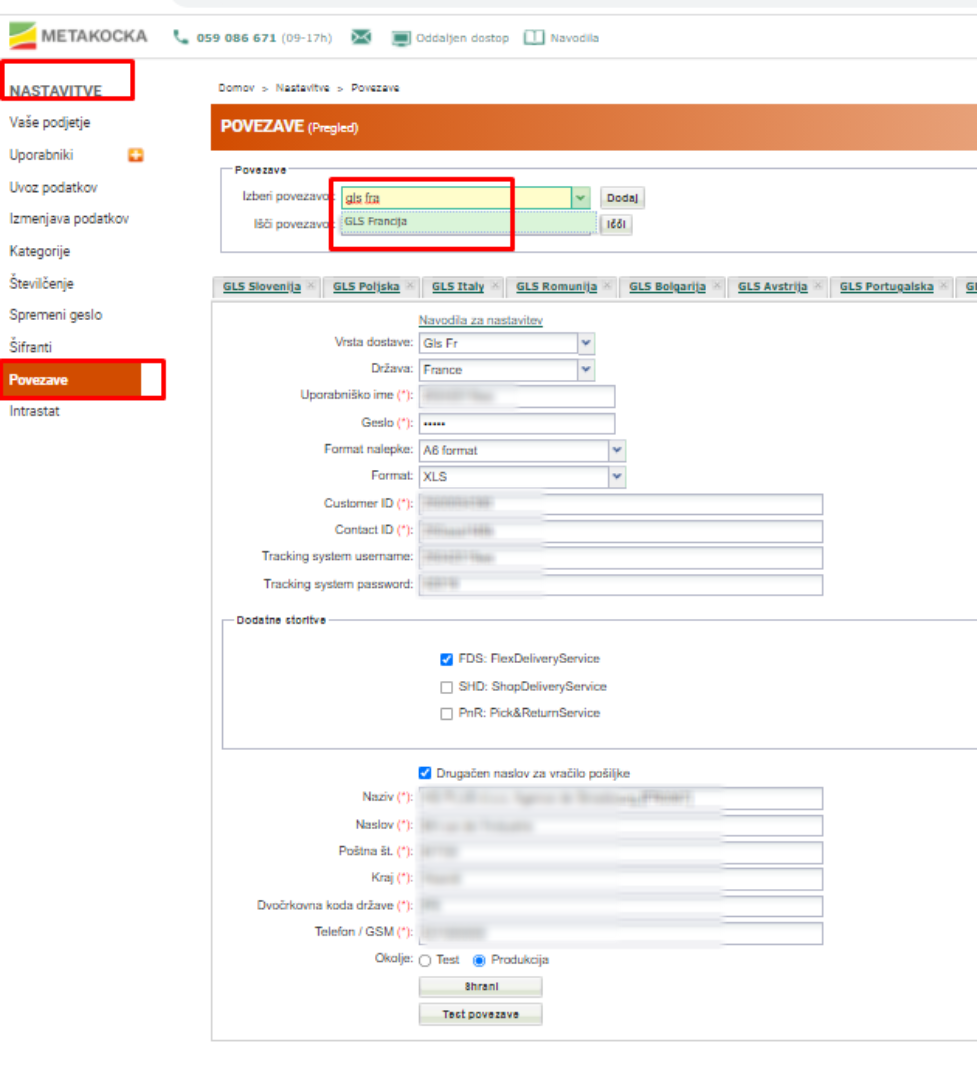Click the Test povezave button
977x1074 pixels.
coord(480,1014)
